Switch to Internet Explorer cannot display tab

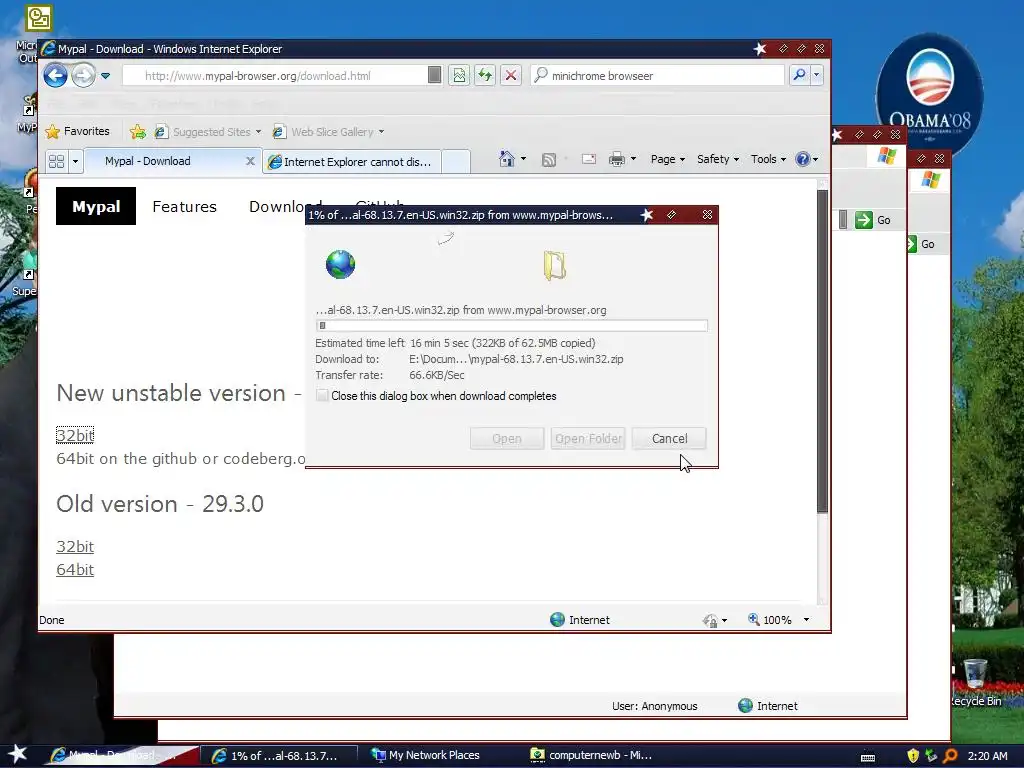pyautogui.click(x=351, y=162)
